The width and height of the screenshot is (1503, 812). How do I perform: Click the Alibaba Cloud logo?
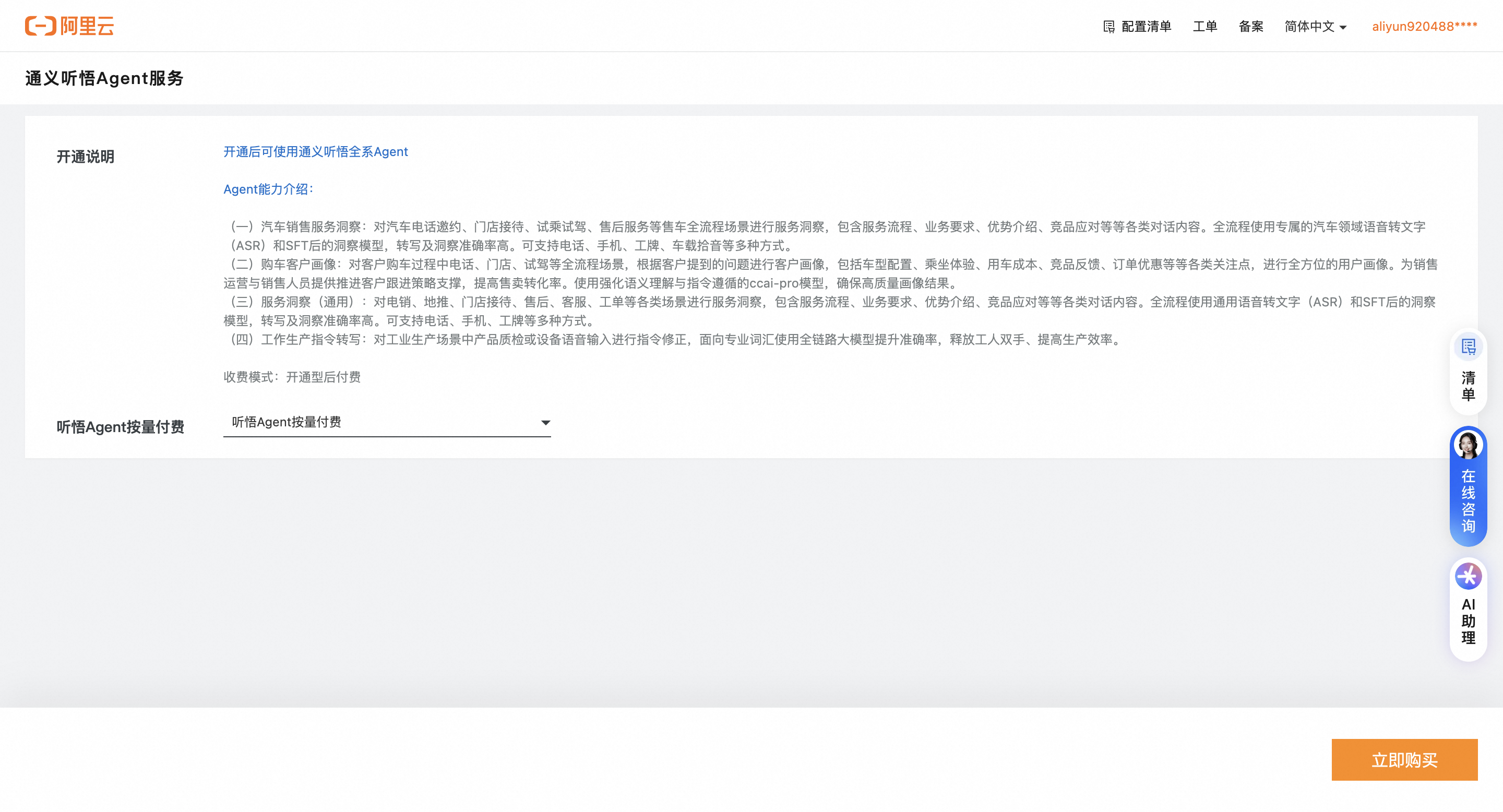coord(69,26)
